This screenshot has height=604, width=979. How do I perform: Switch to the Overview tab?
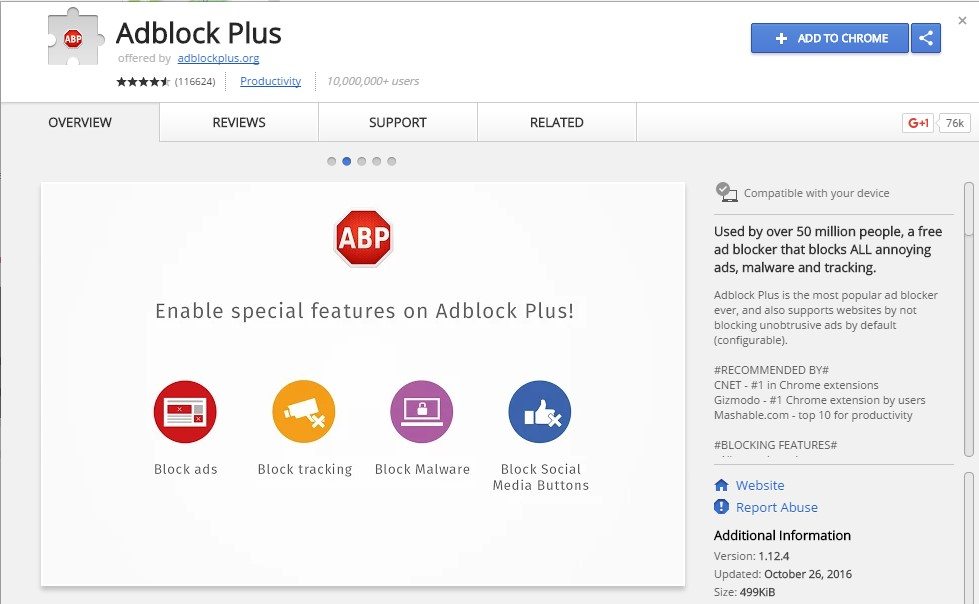click(x=80, y=122)
